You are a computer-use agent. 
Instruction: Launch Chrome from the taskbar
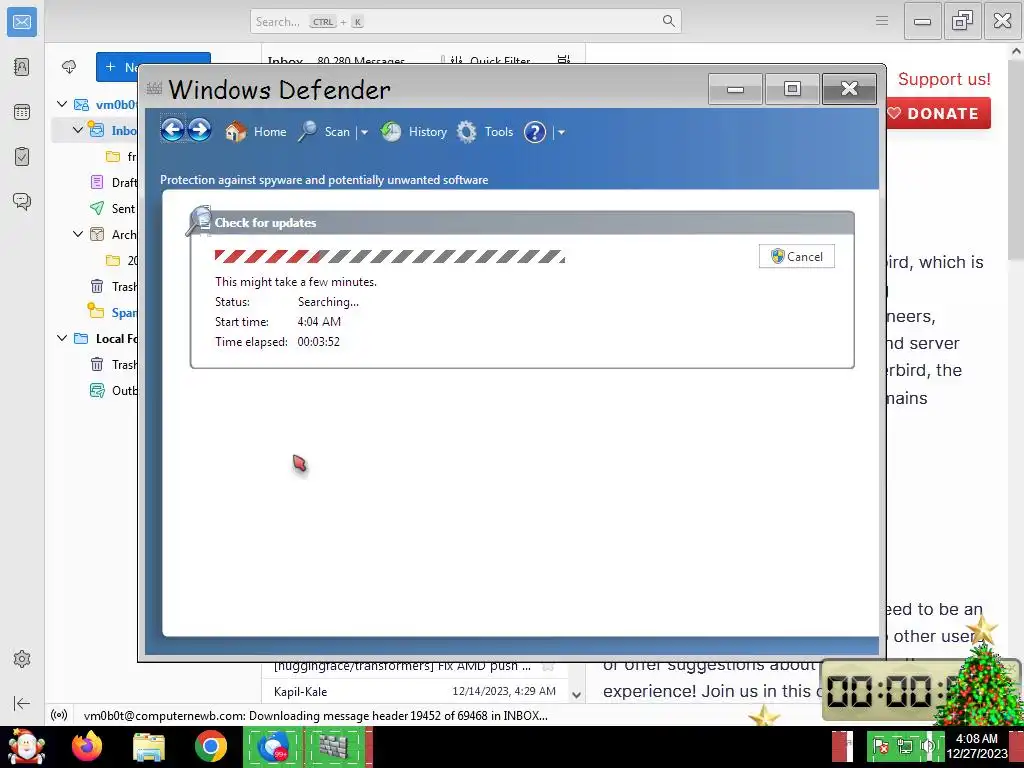(x=210, y=746)
